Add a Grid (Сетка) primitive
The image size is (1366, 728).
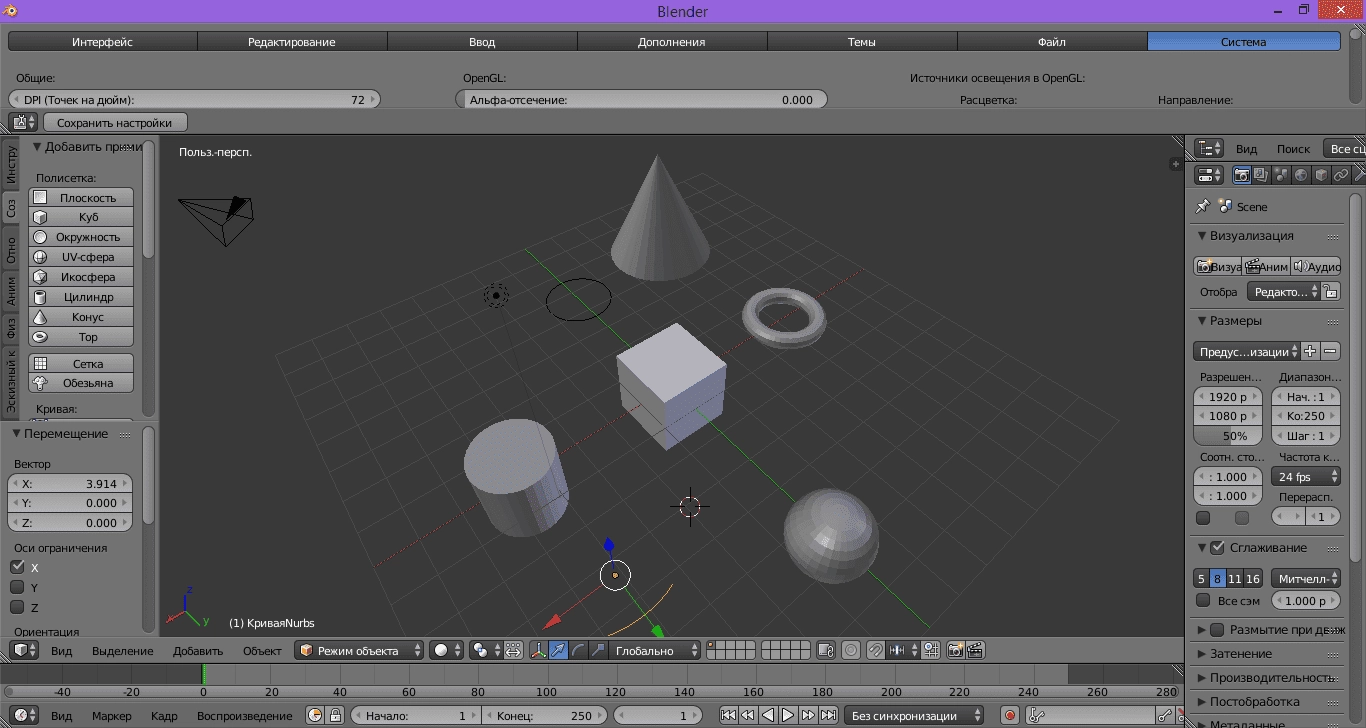tap(81, 364)
